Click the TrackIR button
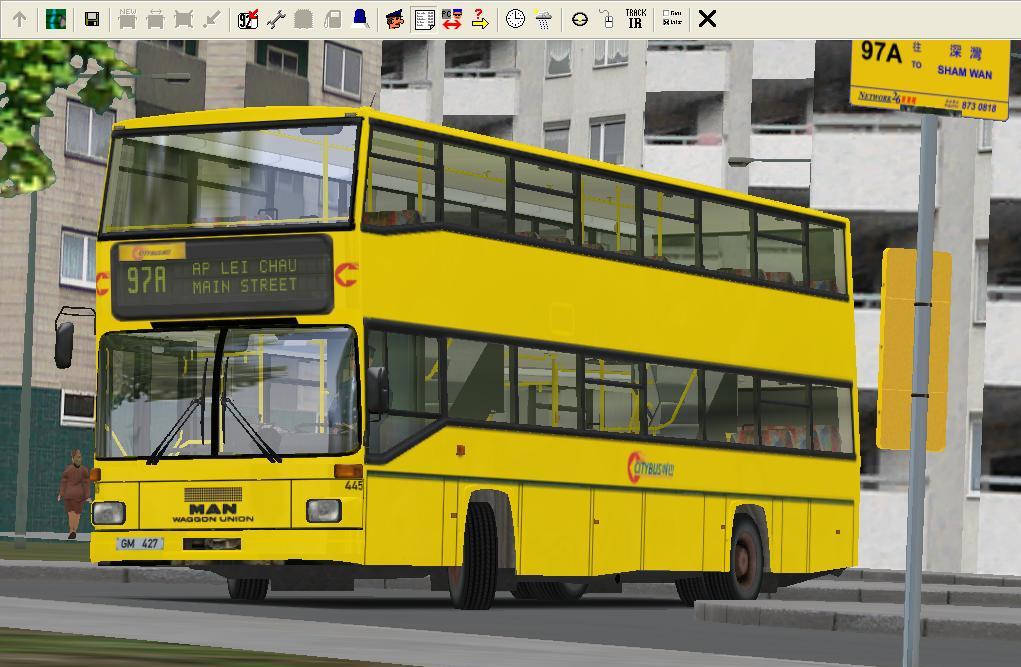 (x=635, y=19)
